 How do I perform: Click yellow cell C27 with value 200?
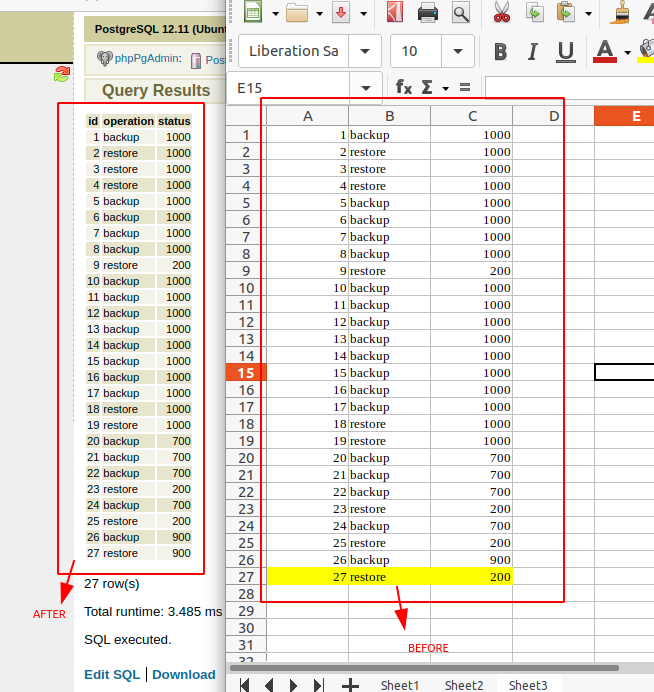click(472, 577)
